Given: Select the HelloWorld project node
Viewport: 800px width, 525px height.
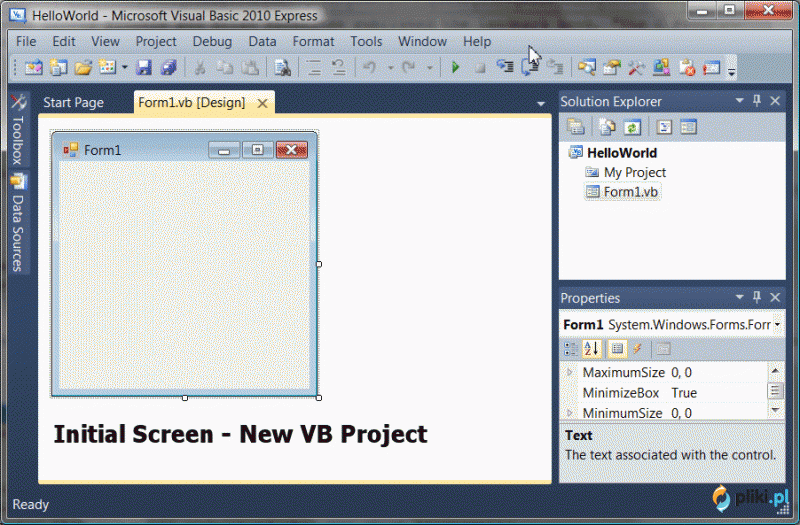Looking at the screenshot, I should click(621, 153).
